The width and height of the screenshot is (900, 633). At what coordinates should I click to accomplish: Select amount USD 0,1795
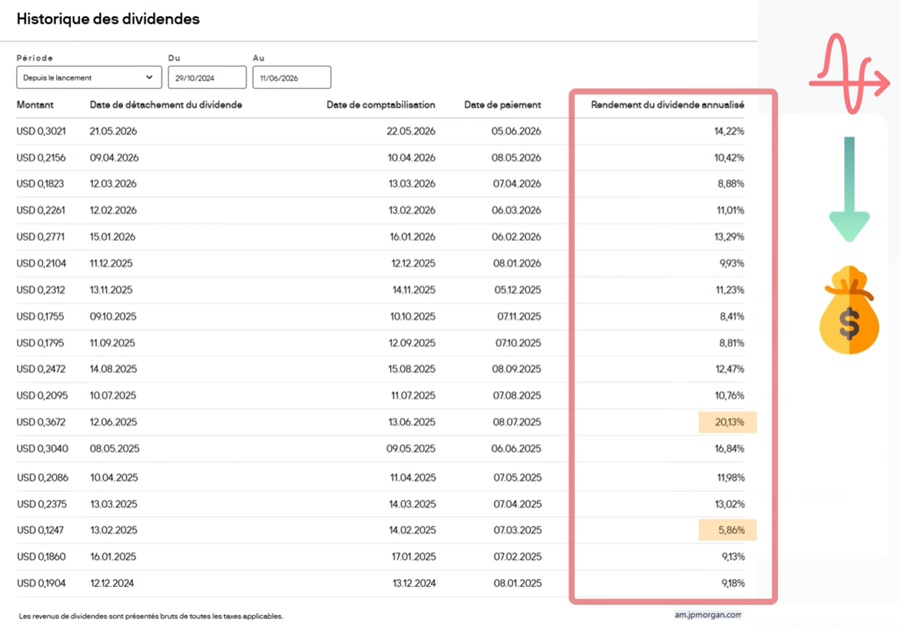coord(40,343)
